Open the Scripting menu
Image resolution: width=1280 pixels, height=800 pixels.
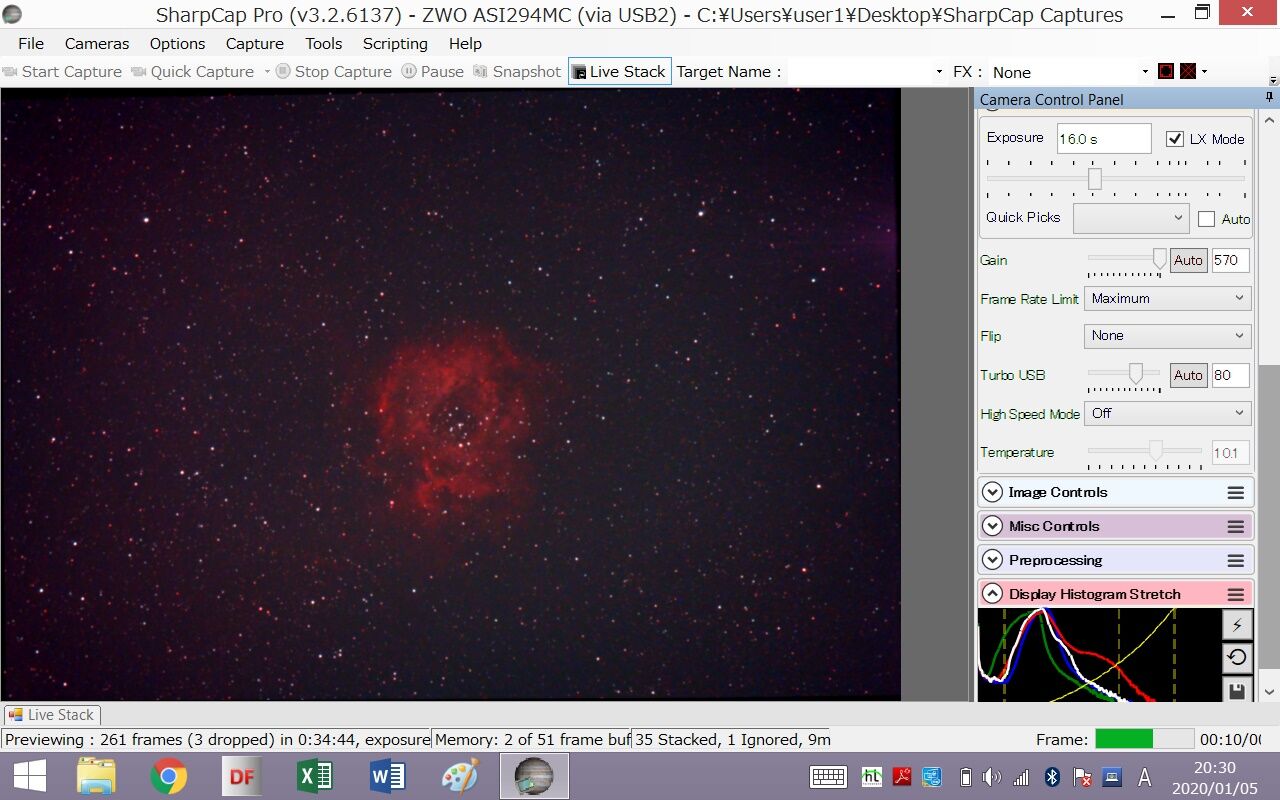(x=395, y=43)
